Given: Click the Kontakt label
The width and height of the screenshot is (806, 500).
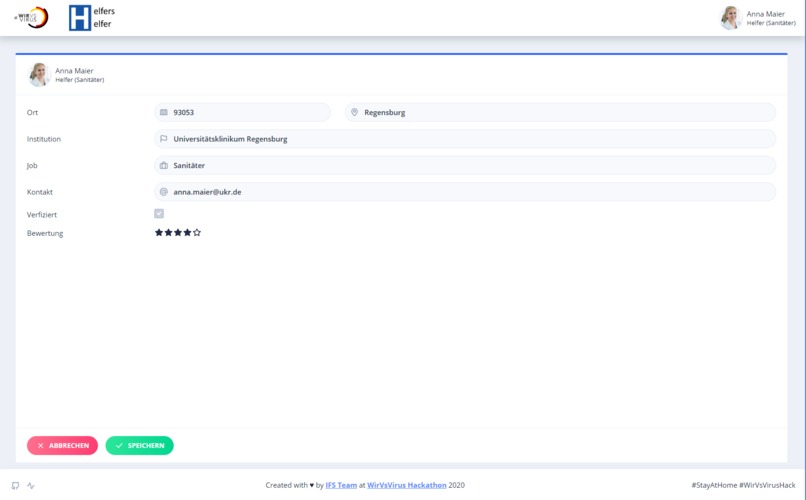Looking at the screenshot, I should [40, 192].
